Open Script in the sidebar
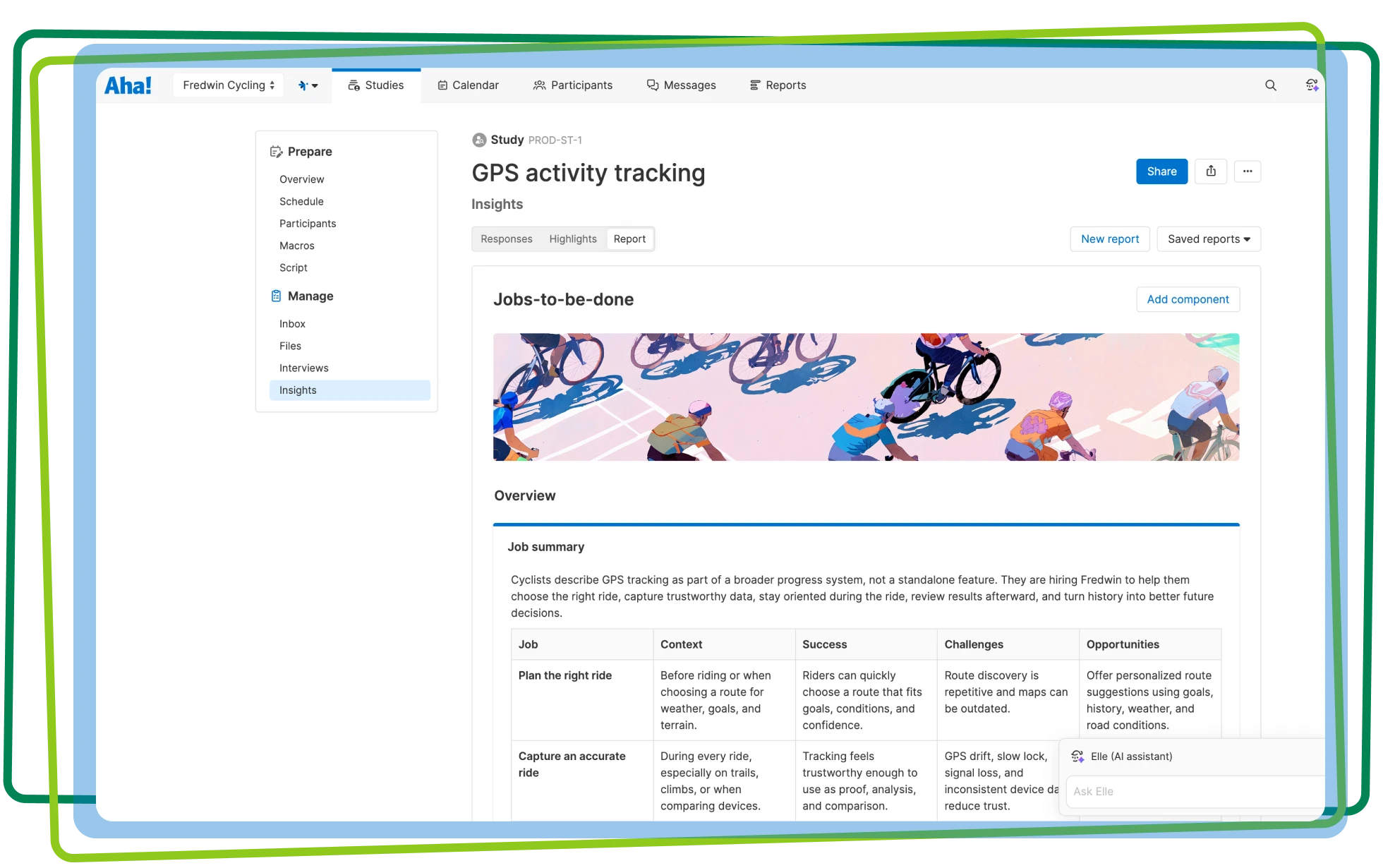Image resolution: width=1383 pixels, height=868 pixels. (294, 267)
